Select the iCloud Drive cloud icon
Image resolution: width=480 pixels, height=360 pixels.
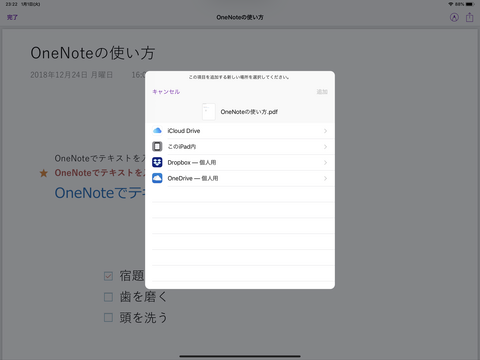tap(157, 131)
